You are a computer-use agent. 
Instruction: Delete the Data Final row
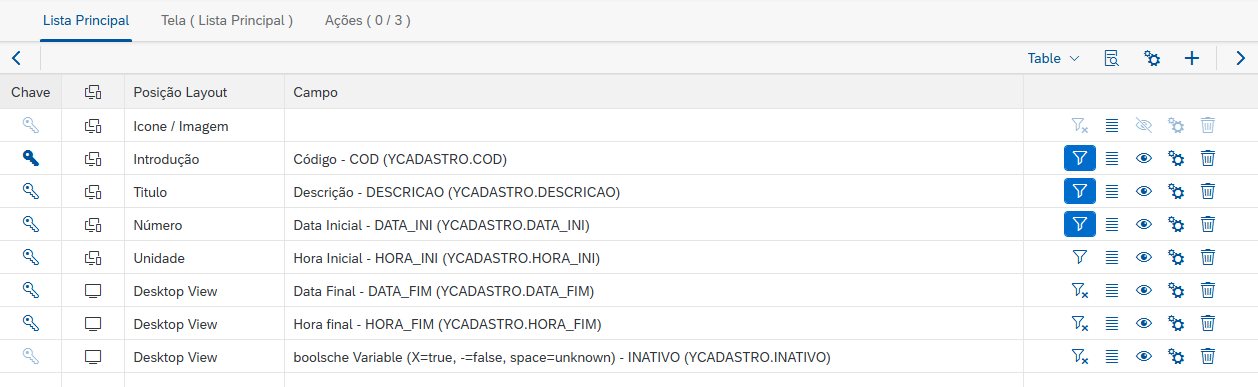1208,290
